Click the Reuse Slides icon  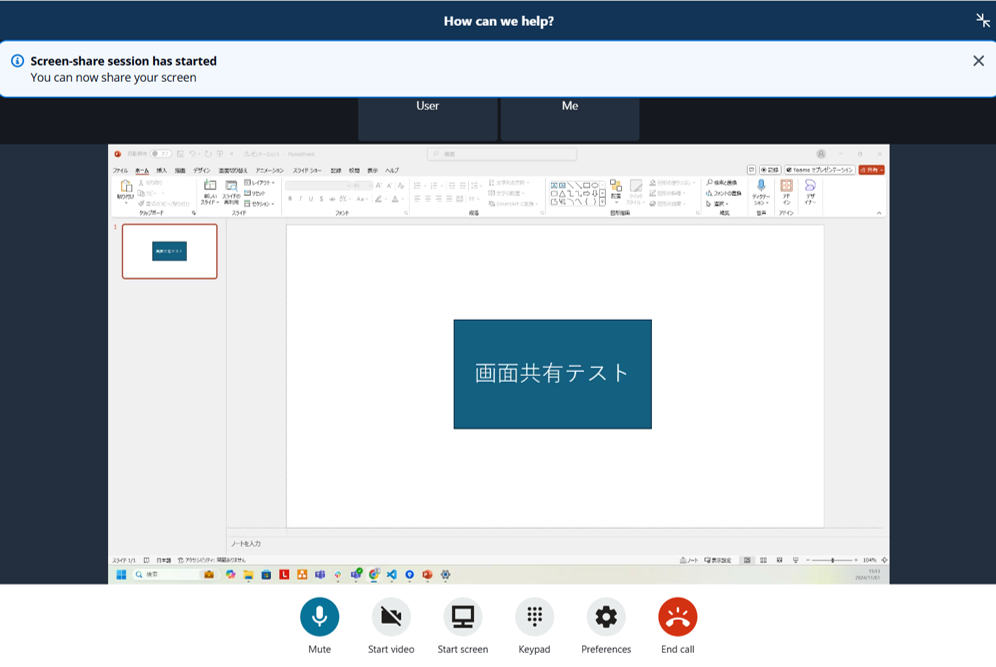[231, 185]
